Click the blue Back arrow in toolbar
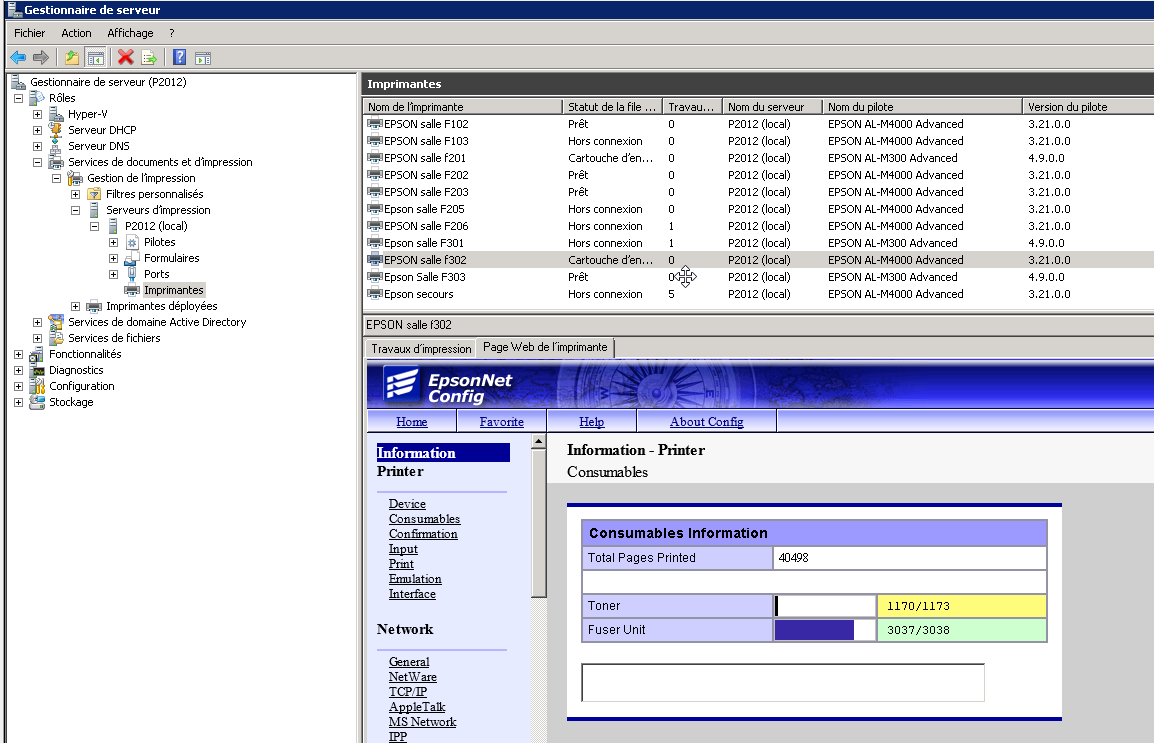 coord(18,58)
